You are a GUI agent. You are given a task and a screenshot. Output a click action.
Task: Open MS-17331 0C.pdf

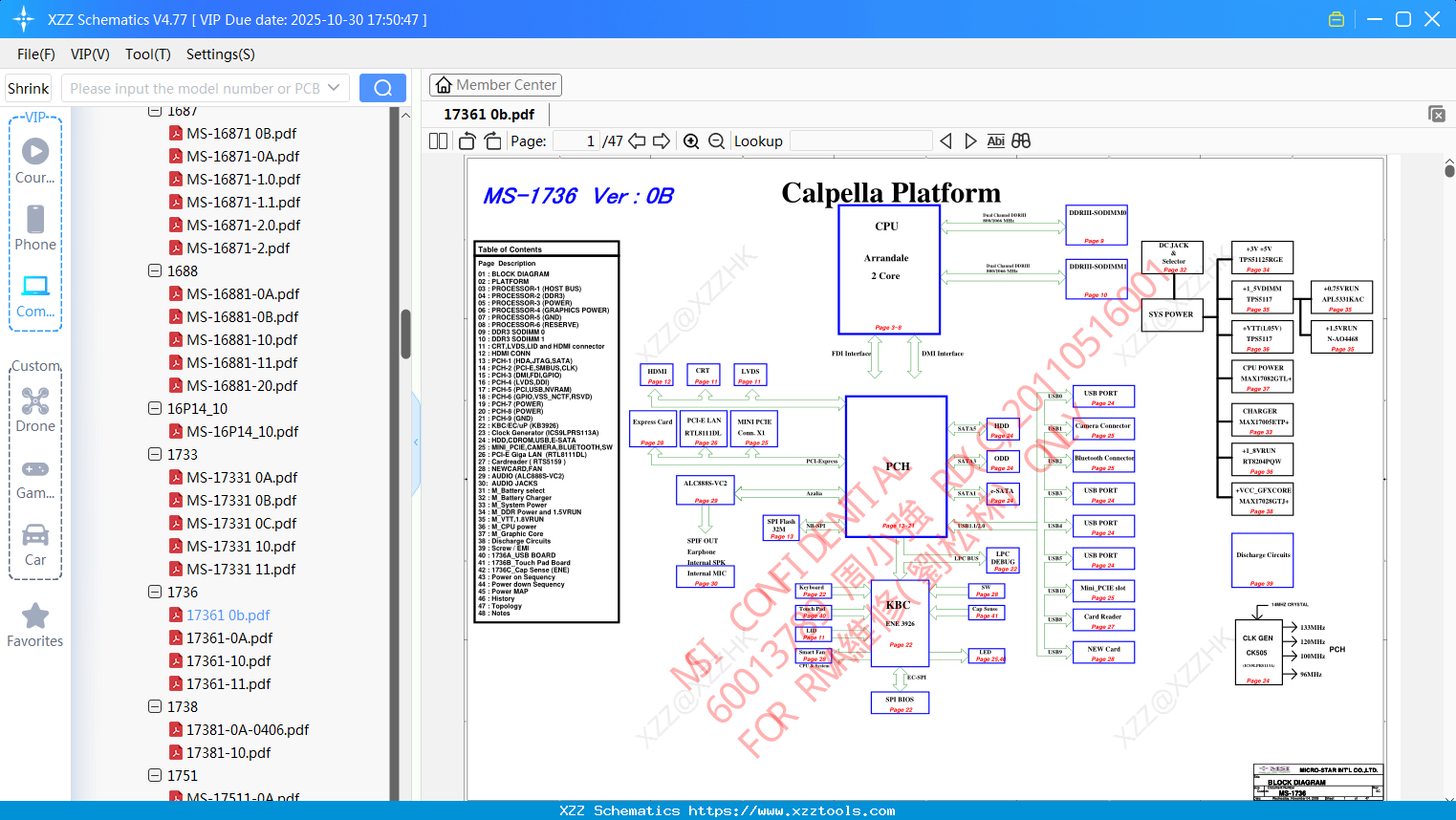tap(241, 523)
